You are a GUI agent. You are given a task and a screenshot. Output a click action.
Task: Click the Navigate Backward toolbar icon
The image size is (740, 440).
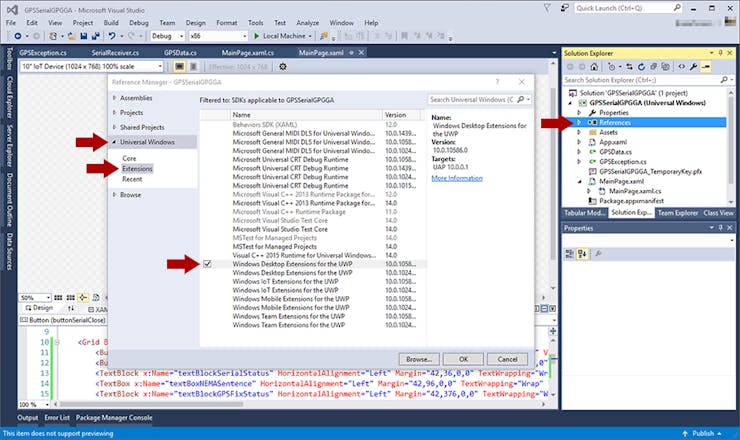(x=17, y=36)
